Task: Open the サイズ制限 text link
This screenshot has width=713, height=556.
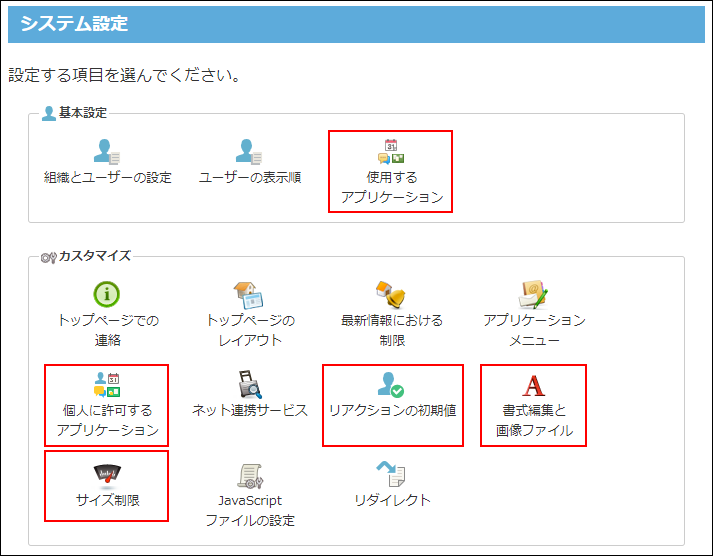Action: (108, 501)
